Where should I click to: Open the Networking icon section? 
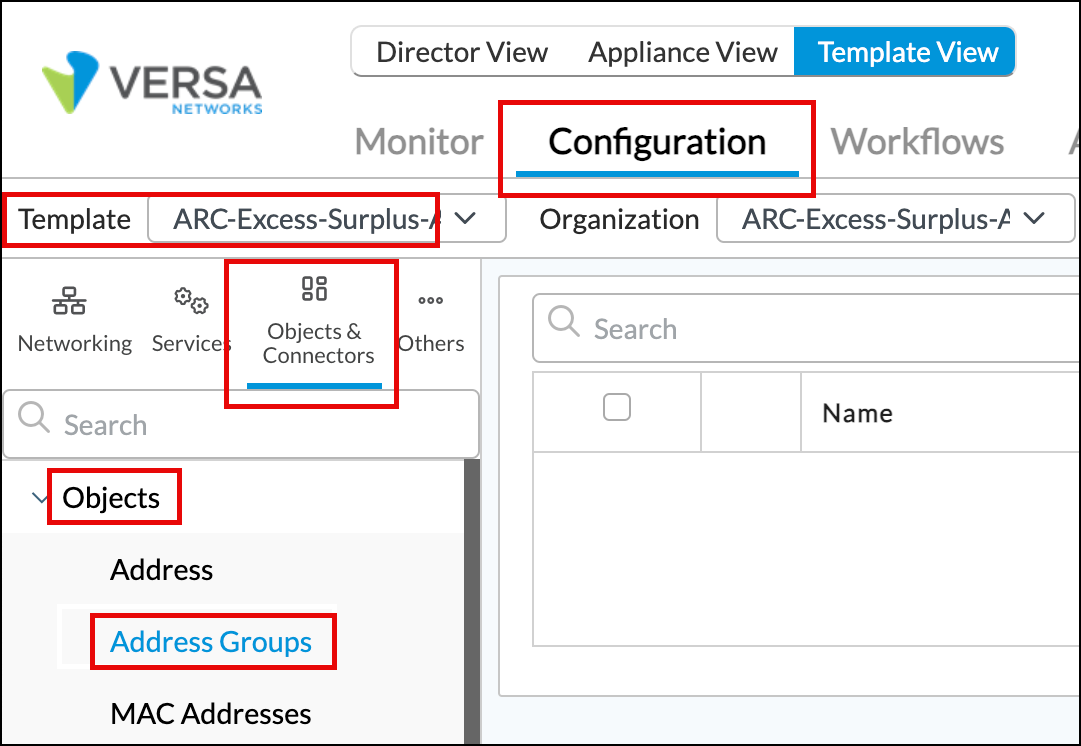pyautogui.click(x=69, y=300)
